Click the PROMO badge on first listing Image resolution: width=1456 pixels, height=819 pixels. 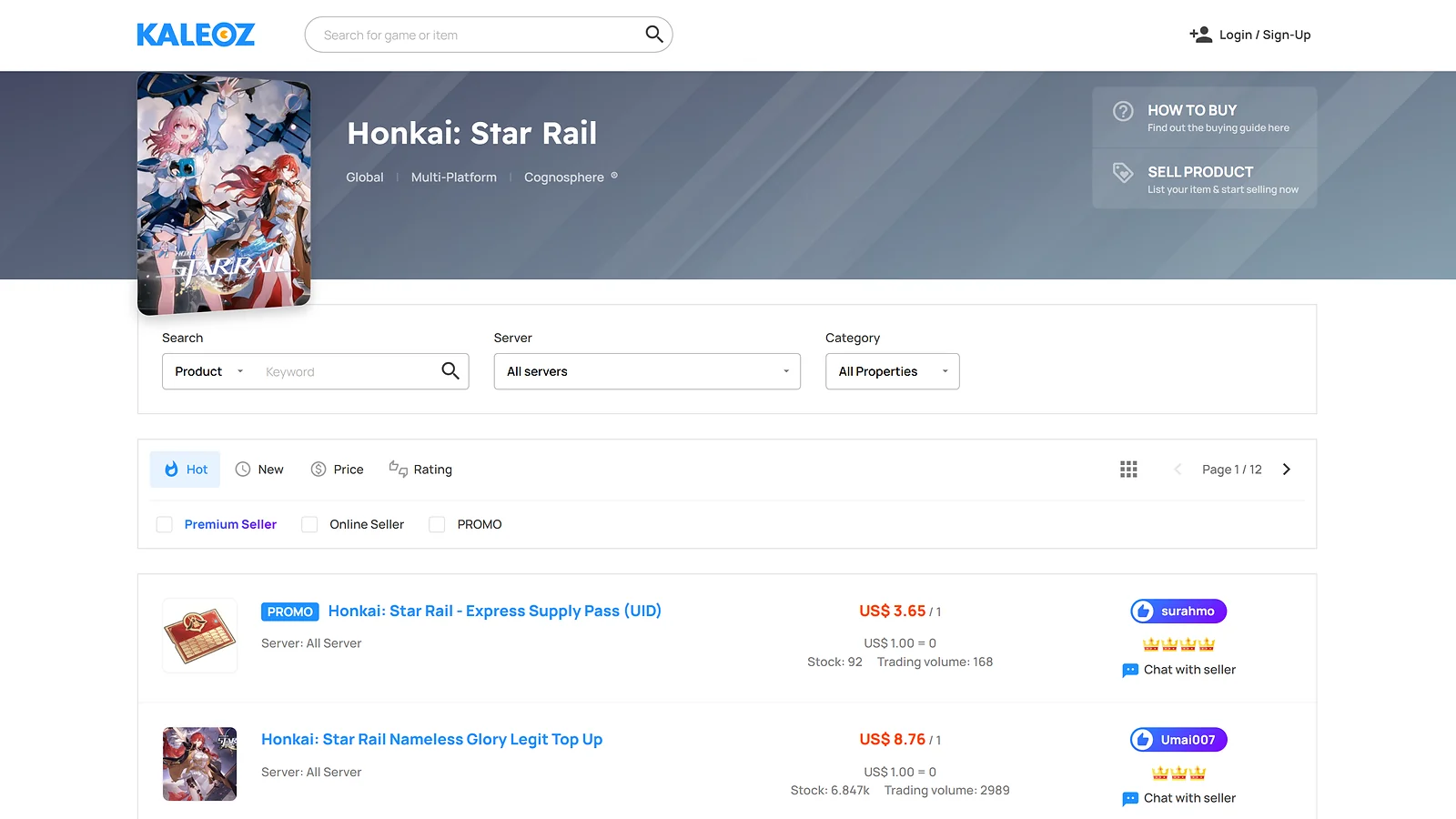point(290,612)
